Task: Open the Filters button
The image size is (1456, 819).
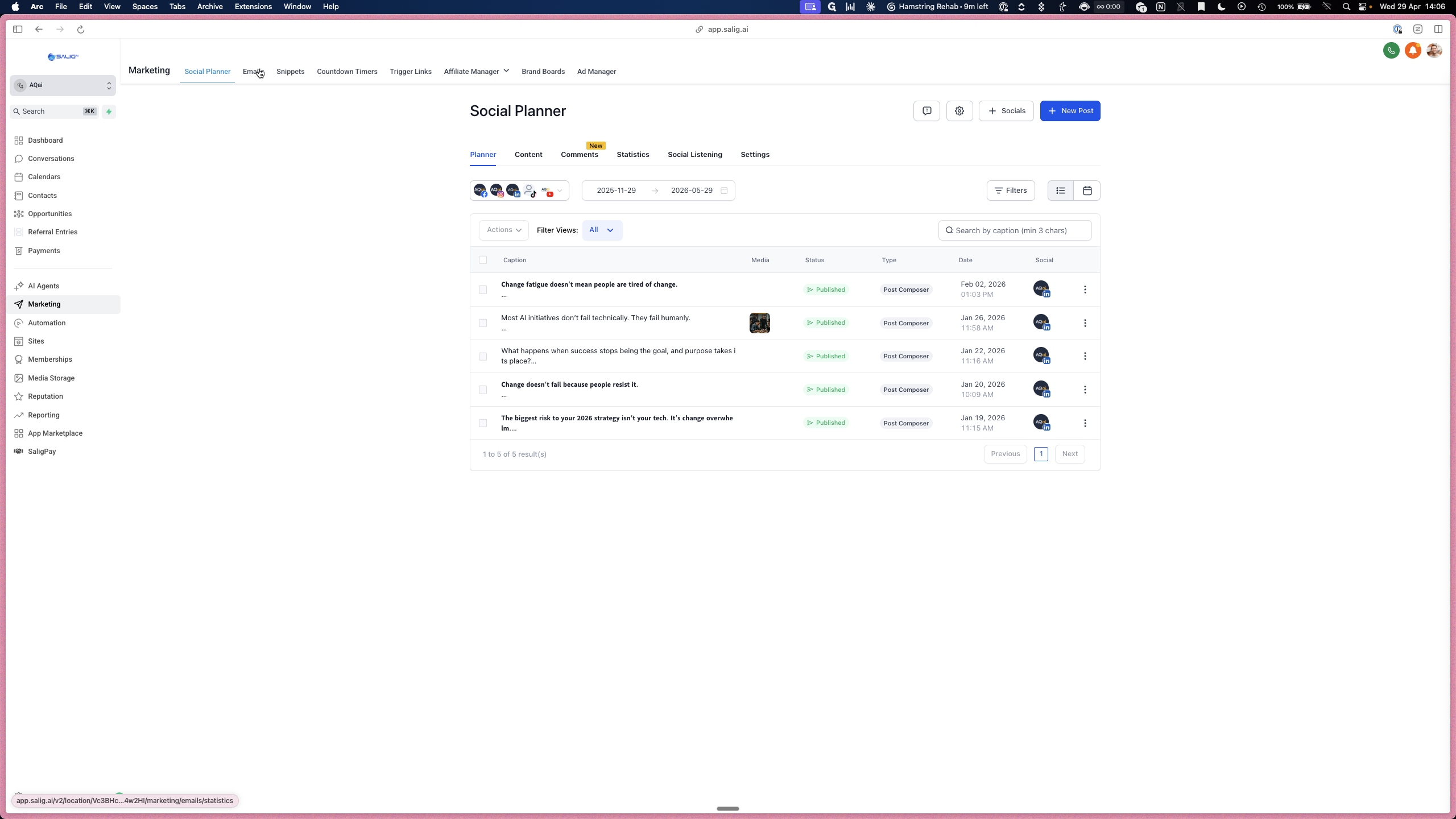Action: tap(1011, 191)
